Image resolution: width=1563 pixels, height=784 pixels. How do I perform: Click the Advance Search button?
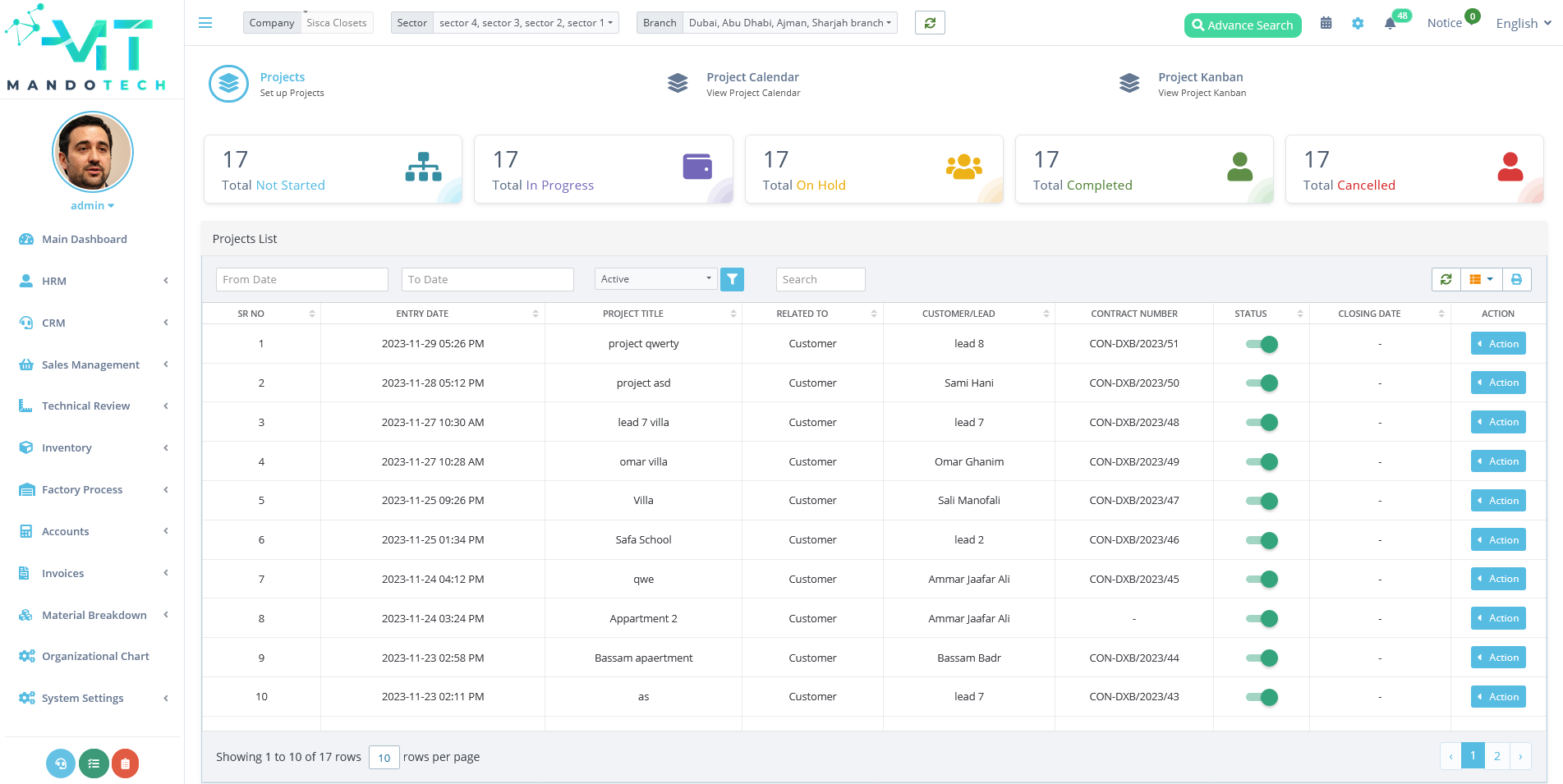(1243, 25)
